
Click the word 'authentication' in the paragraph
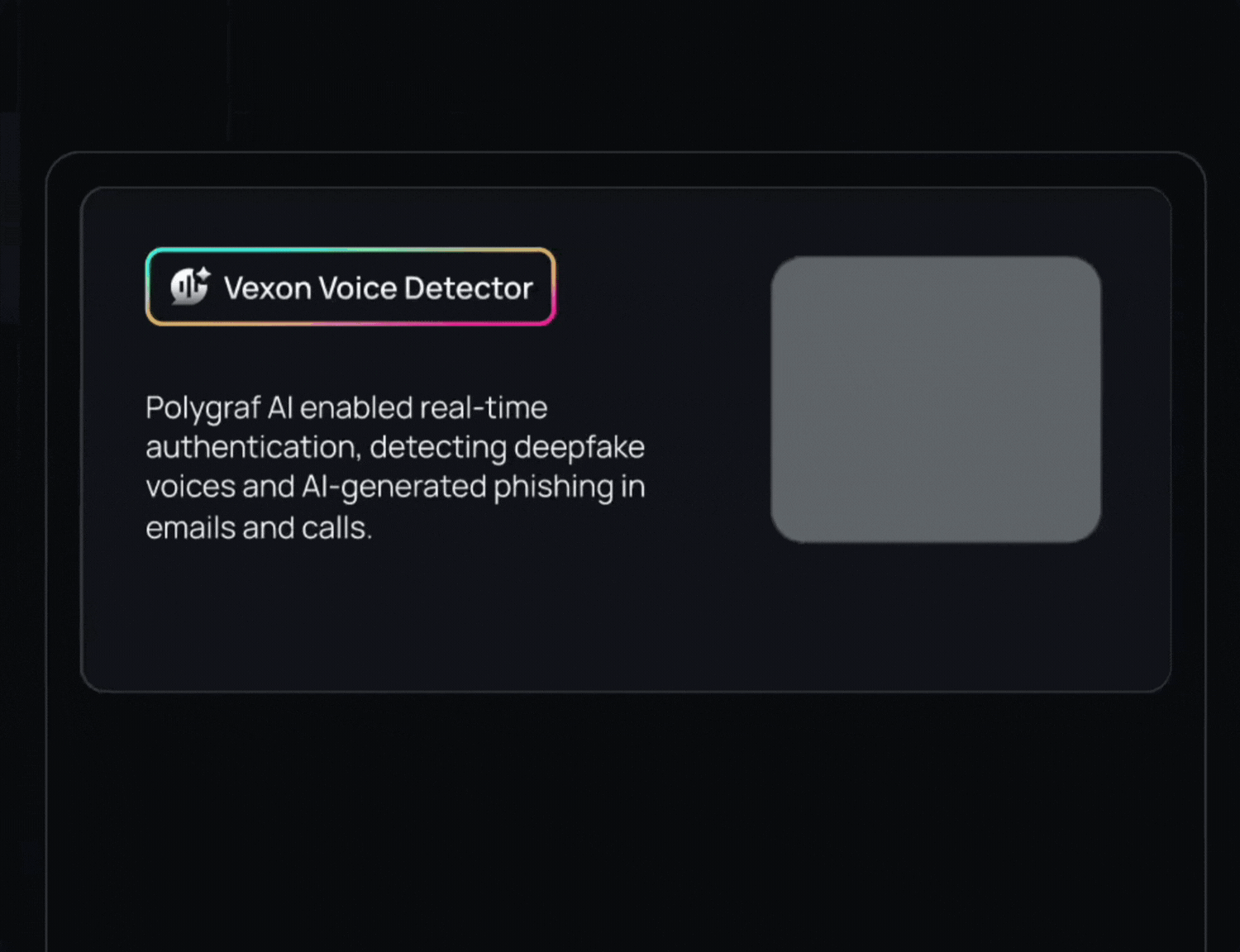coord(251,448)
